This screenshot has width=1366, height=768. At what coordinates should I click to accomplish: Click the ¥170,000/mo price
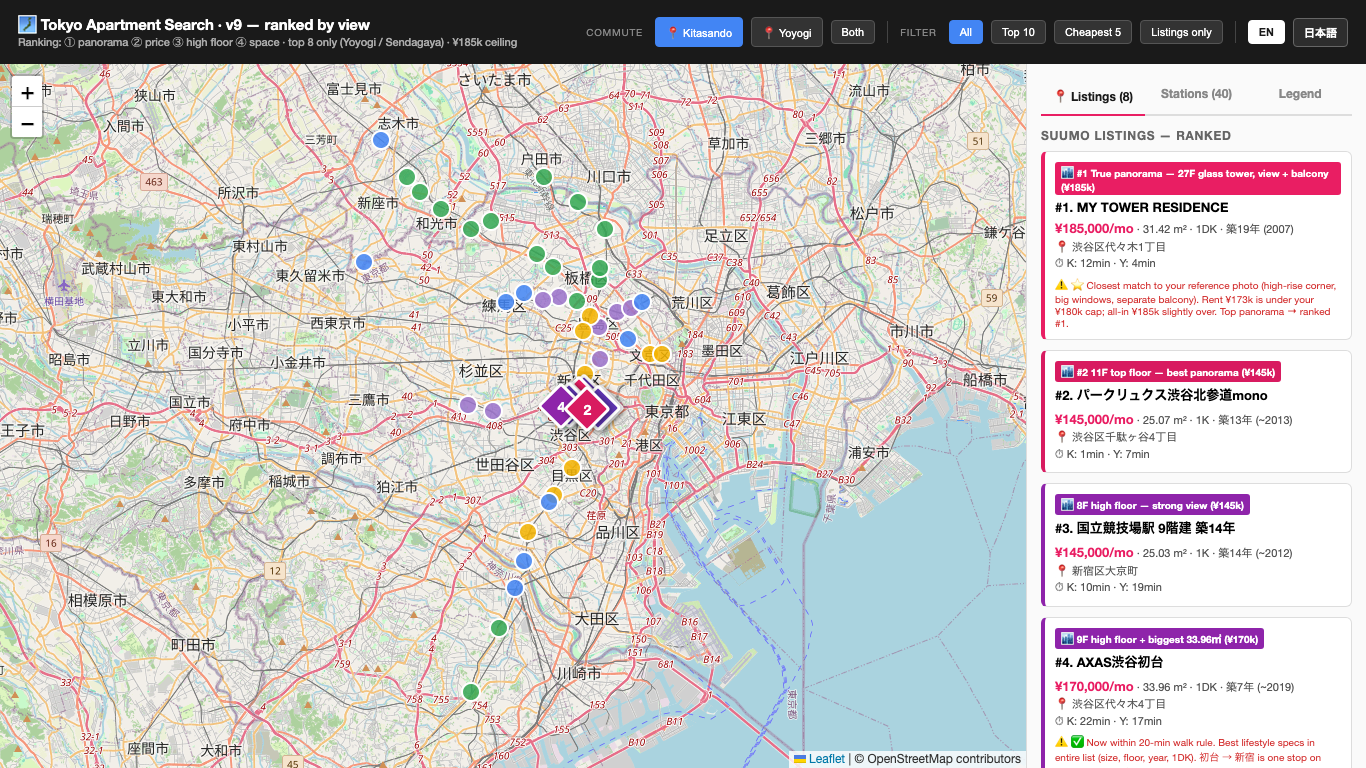pyautogui.click(x=1094, y=686)
